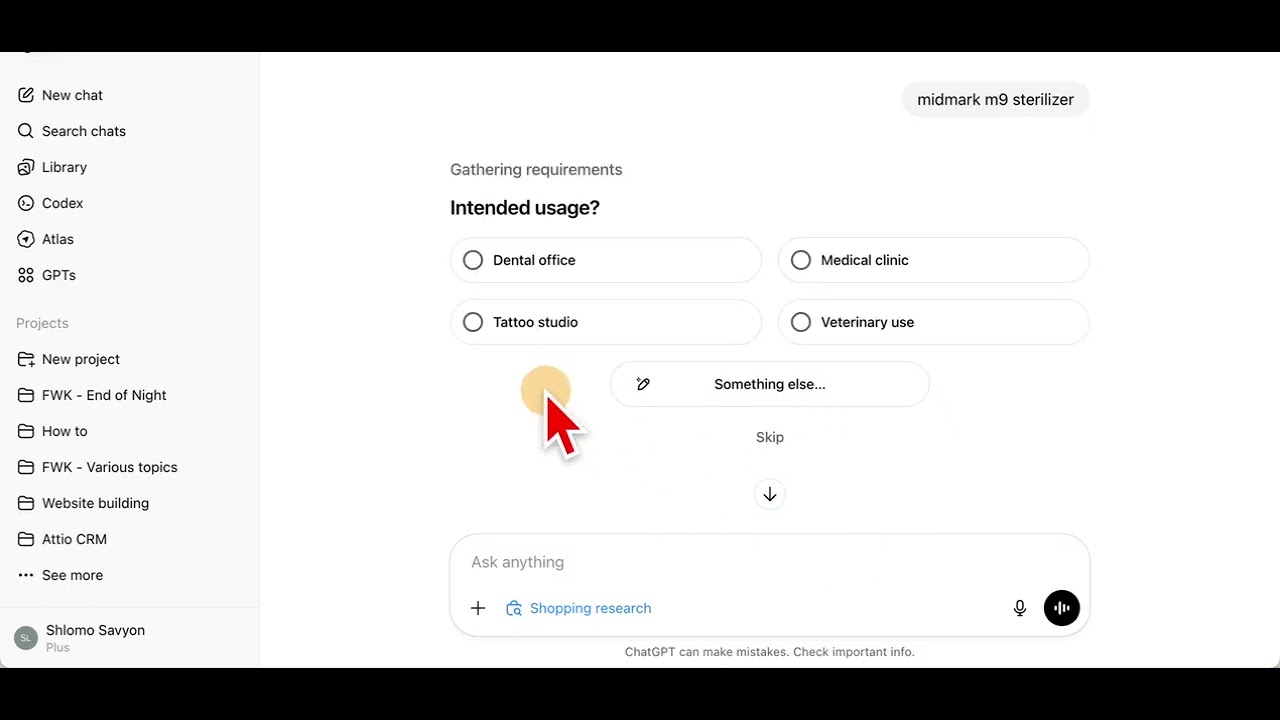Click the plus attach icon in composer

tap(478, 608)
